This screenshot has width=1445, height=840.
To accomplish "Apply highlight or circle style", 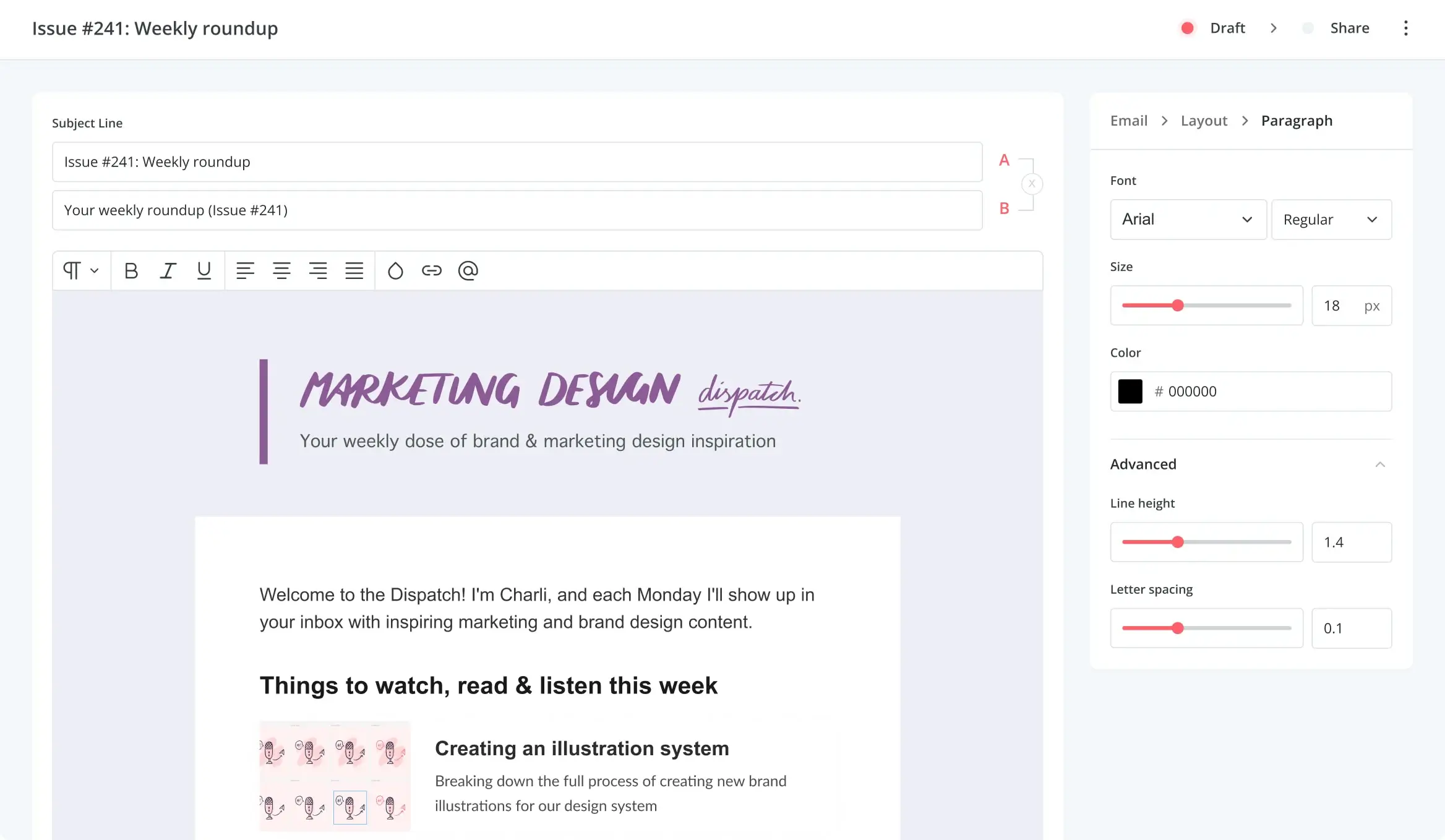I will tap(395, 270).
